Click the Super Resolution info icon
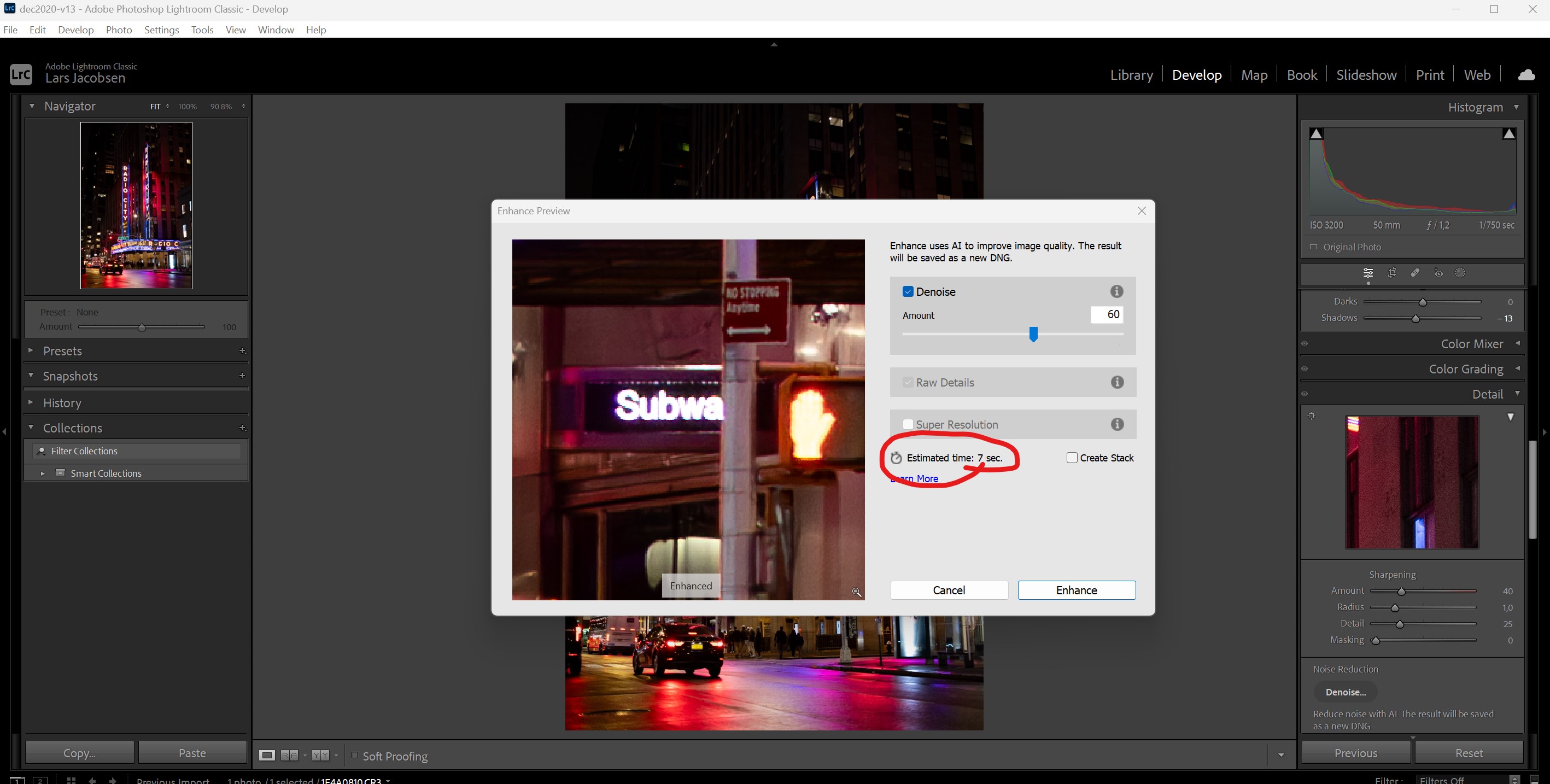 pos(1117,424)
